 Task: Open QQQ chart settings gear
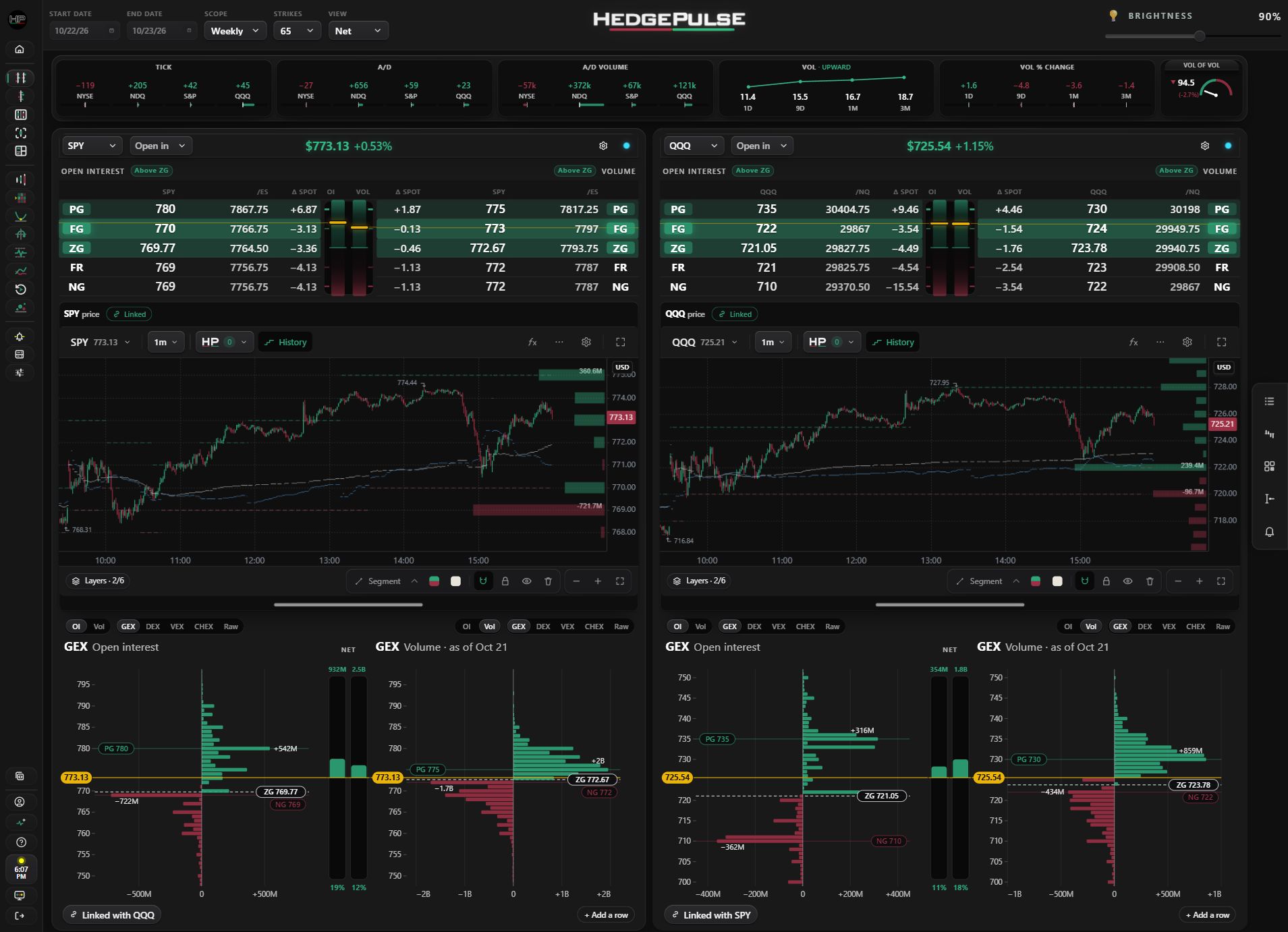click(x=1187, y=342)
